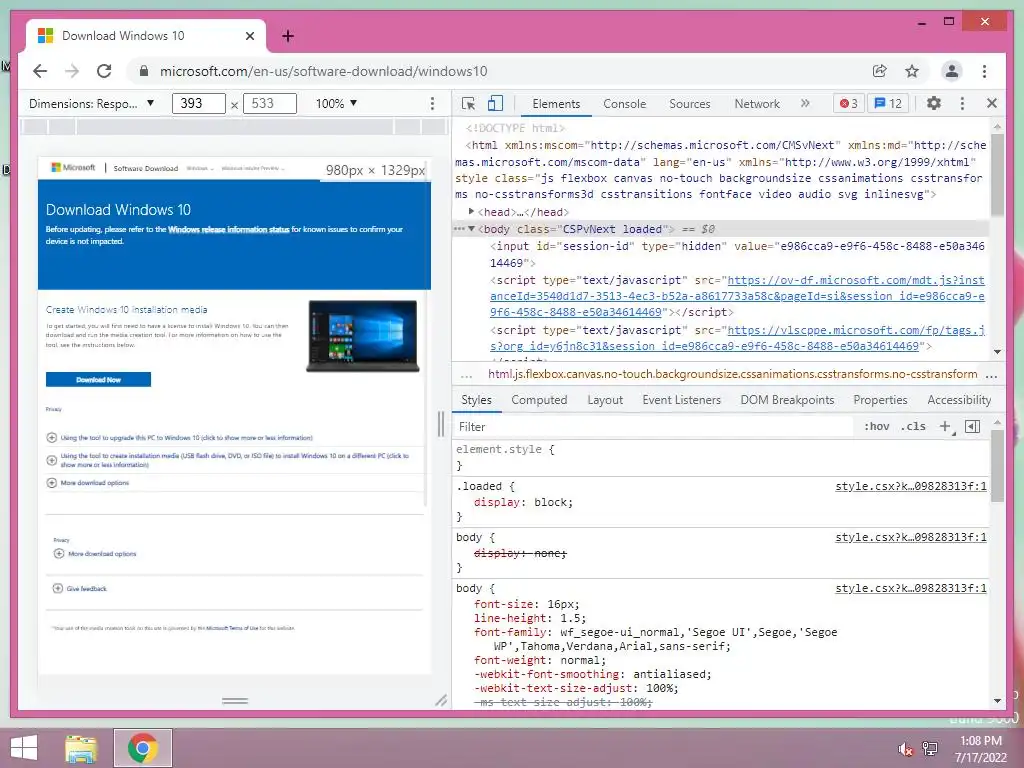Select the Computed tab
1024x768 pixels.
pos(539,400)
